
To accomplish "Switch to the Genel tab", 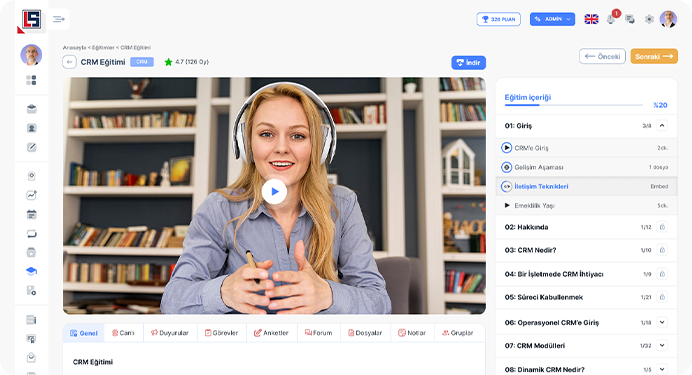I will coord(84,333).
